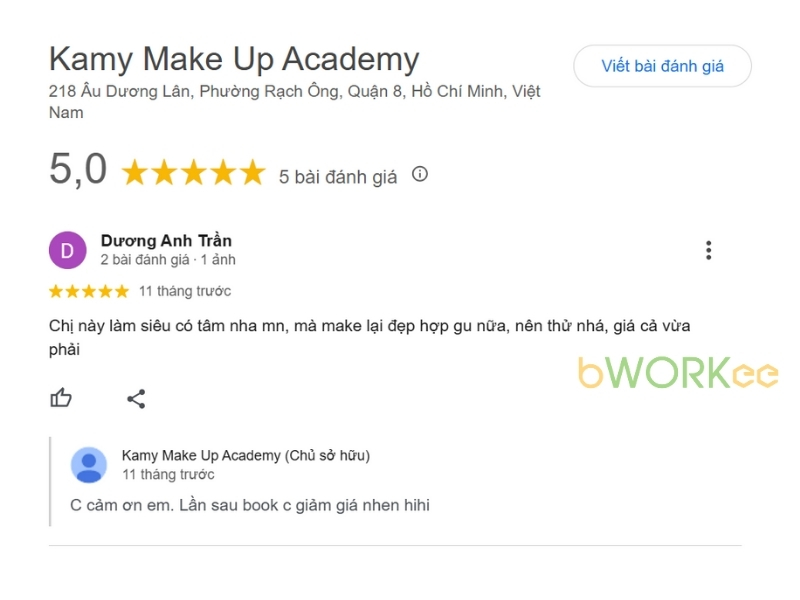Screen dimensions: 800x600
Task: Click the last star in the review's rating
Action: [x=120, y=291]
